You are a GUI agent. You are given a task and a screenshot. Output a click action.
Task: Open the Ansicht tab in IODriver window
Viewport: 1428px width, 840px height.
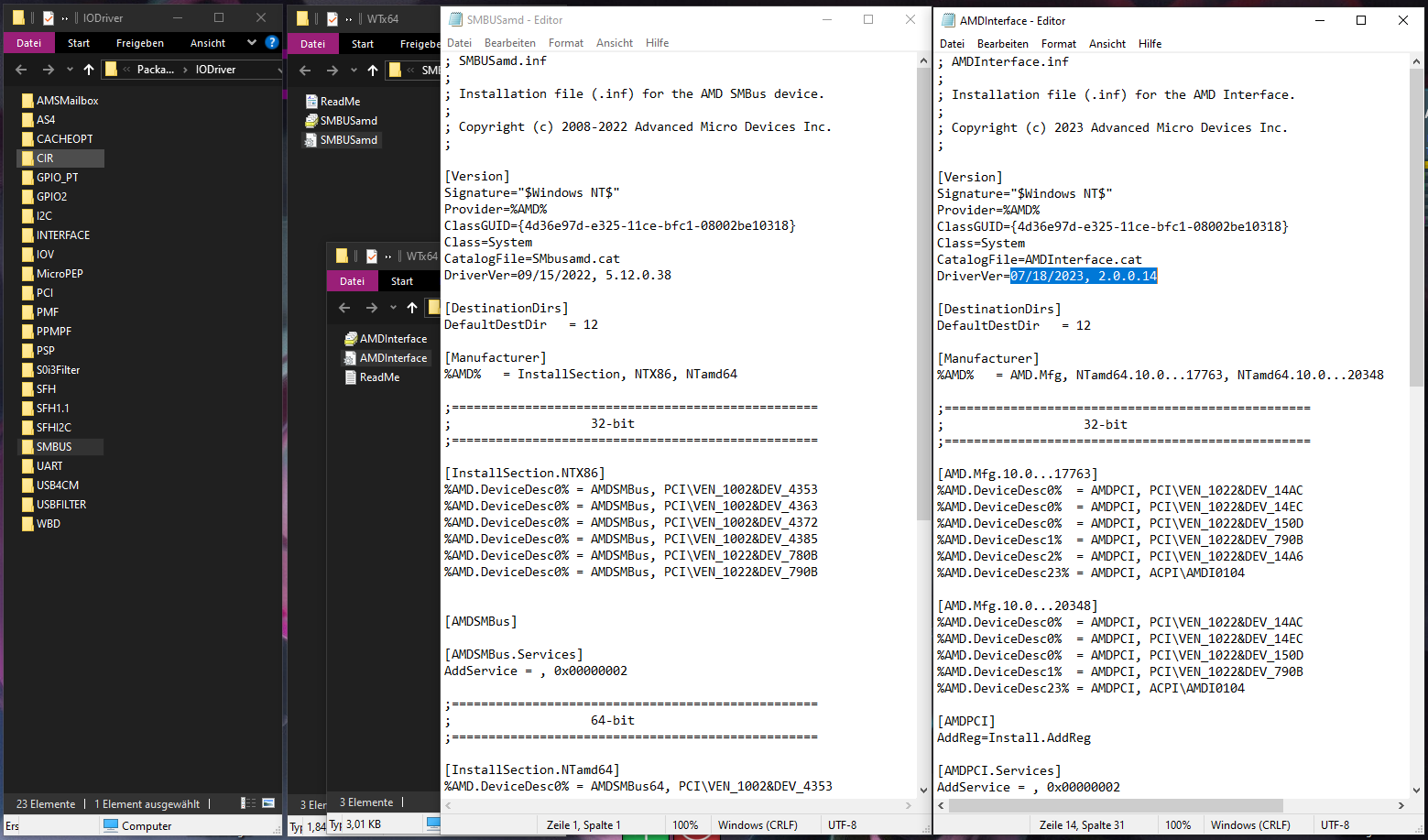208,43
